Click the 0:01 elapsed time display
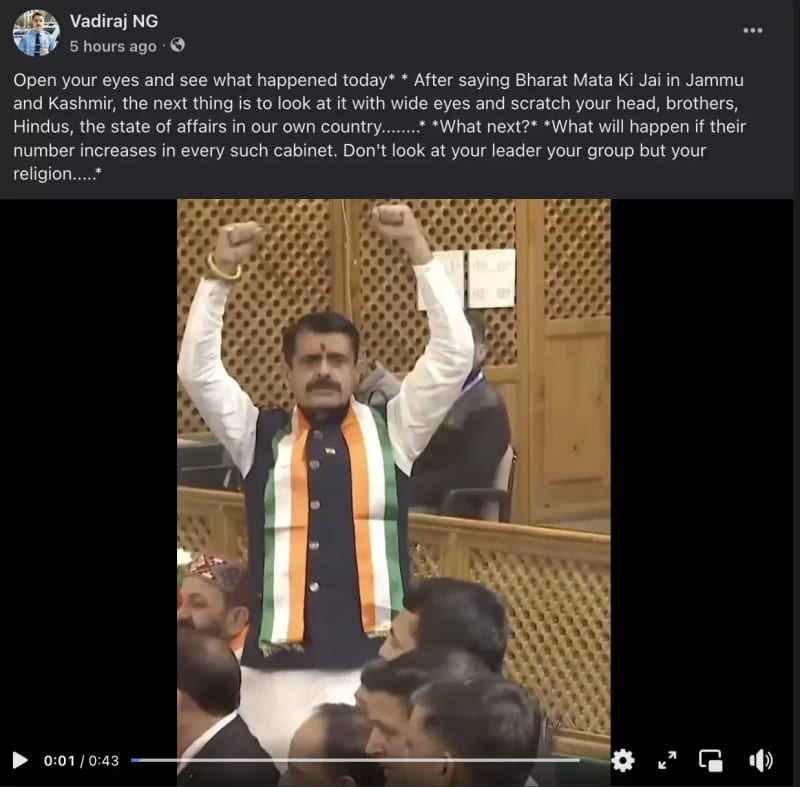 click(x=59, y=760)
